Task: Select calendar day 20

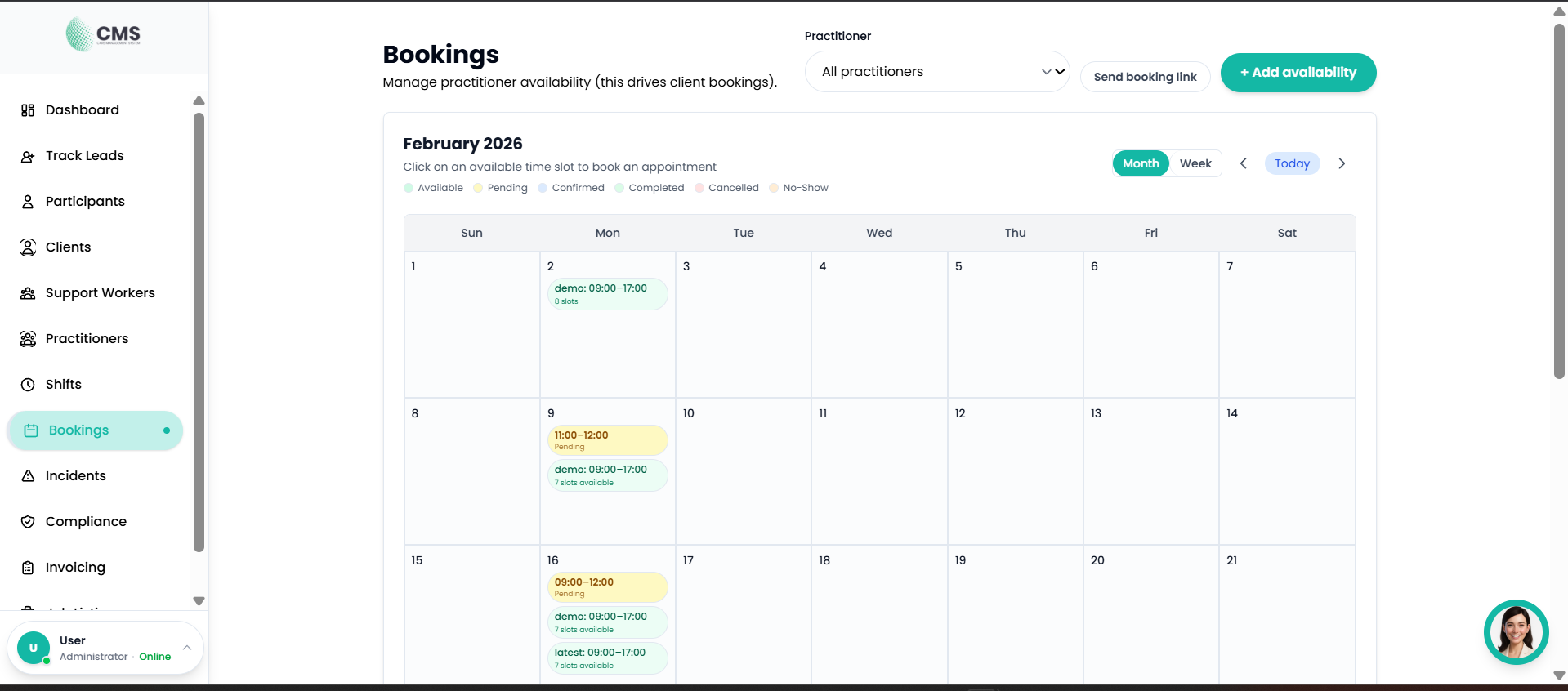Action: [x=1151, y=614]
